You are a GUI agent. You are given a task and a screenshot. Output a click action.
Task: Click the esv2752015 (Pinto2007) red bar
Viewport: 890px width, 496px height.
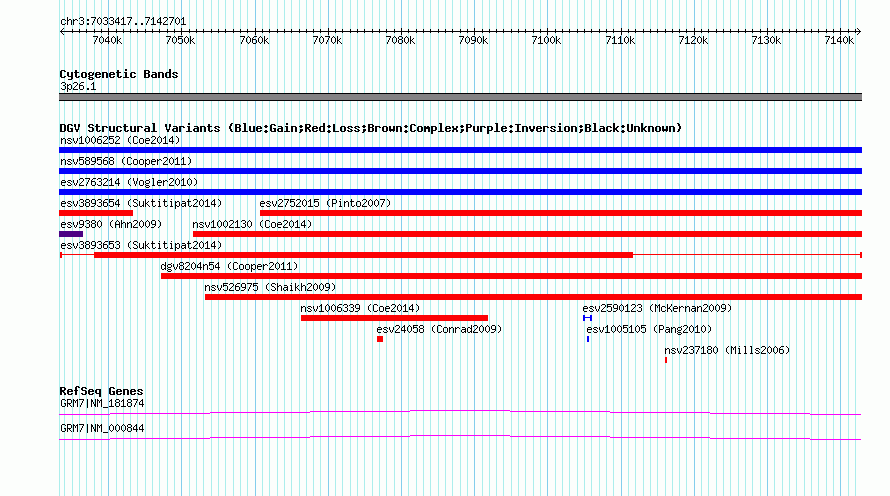coord(561,213)
